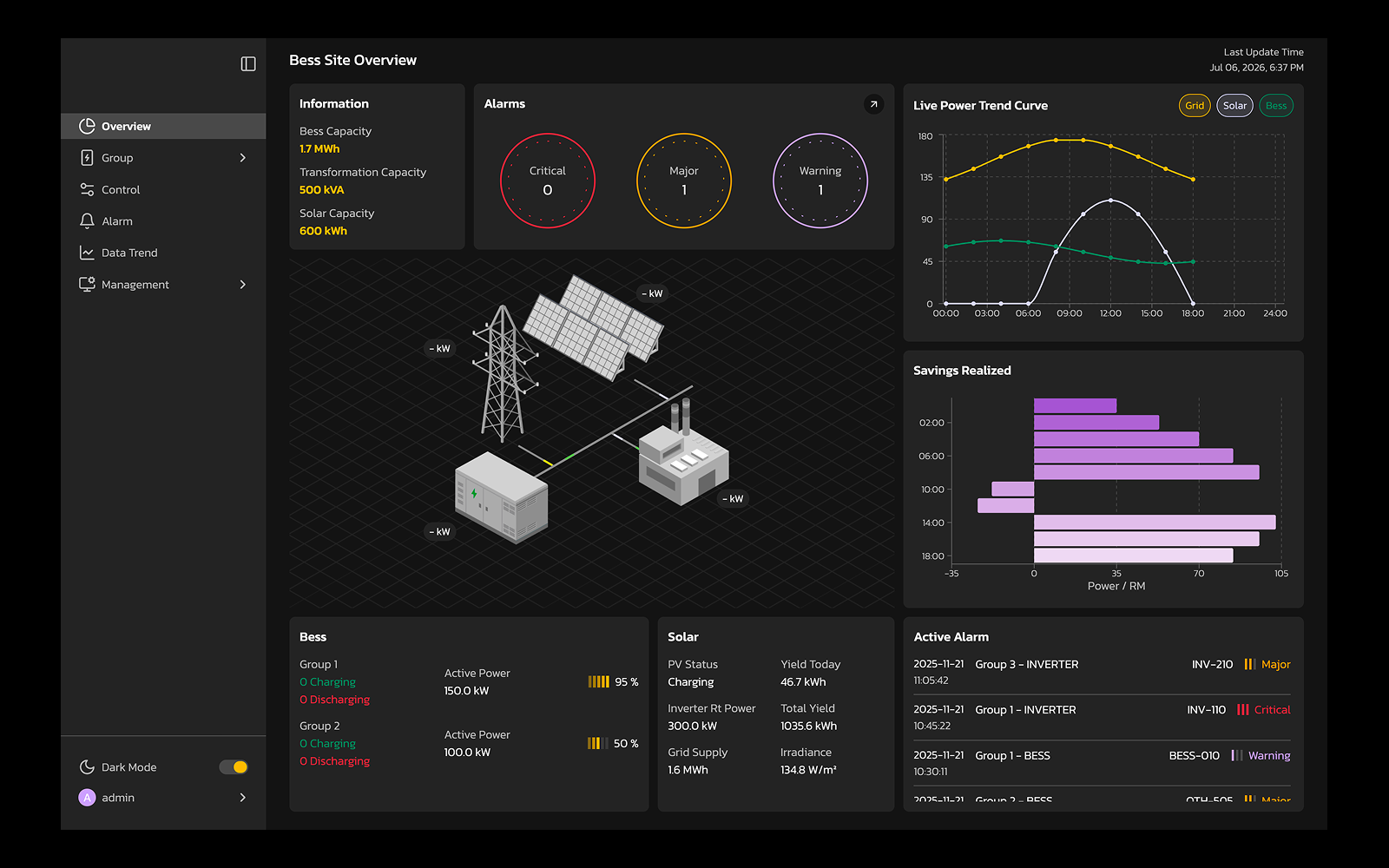Expand the Management menu chevron
Image resolution: width=1389 pixels, height=868 pixels.
(x=243, y=285)
